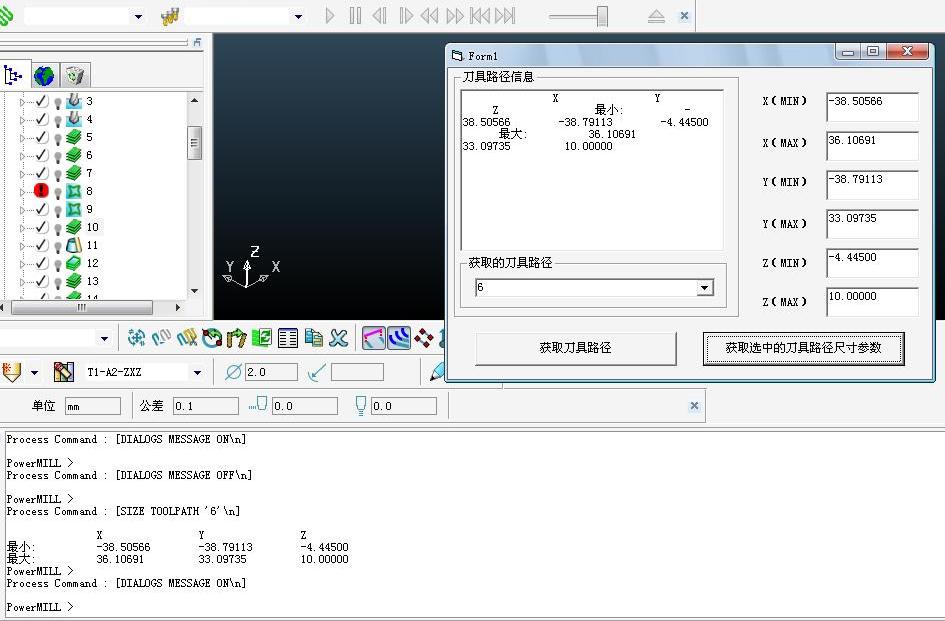Toggle the checkmark for toolpath 3
The height and width of the screenshot is (621, 945).
point(41,101)
